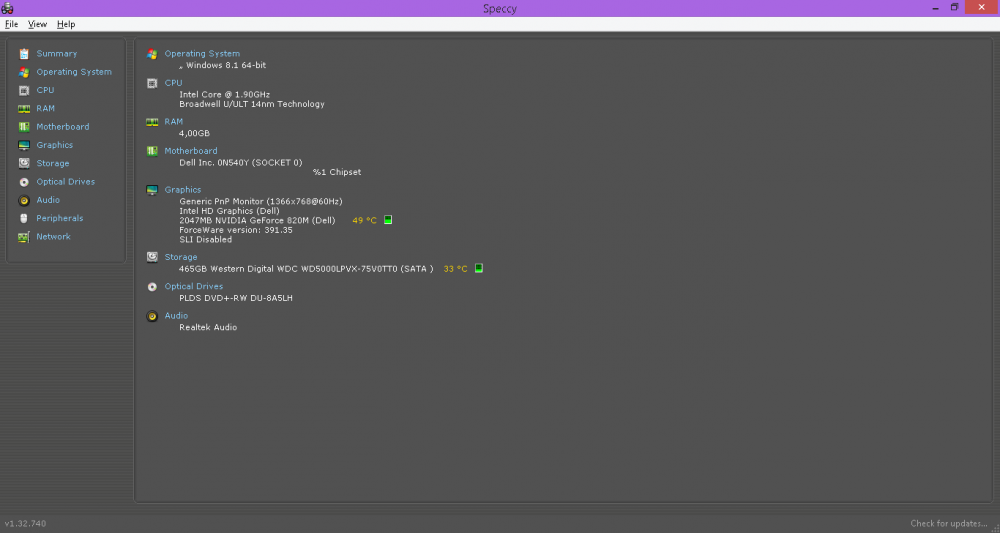
Task: Click green temperature indicator next to 49 °C
Action: coord(388,220)
